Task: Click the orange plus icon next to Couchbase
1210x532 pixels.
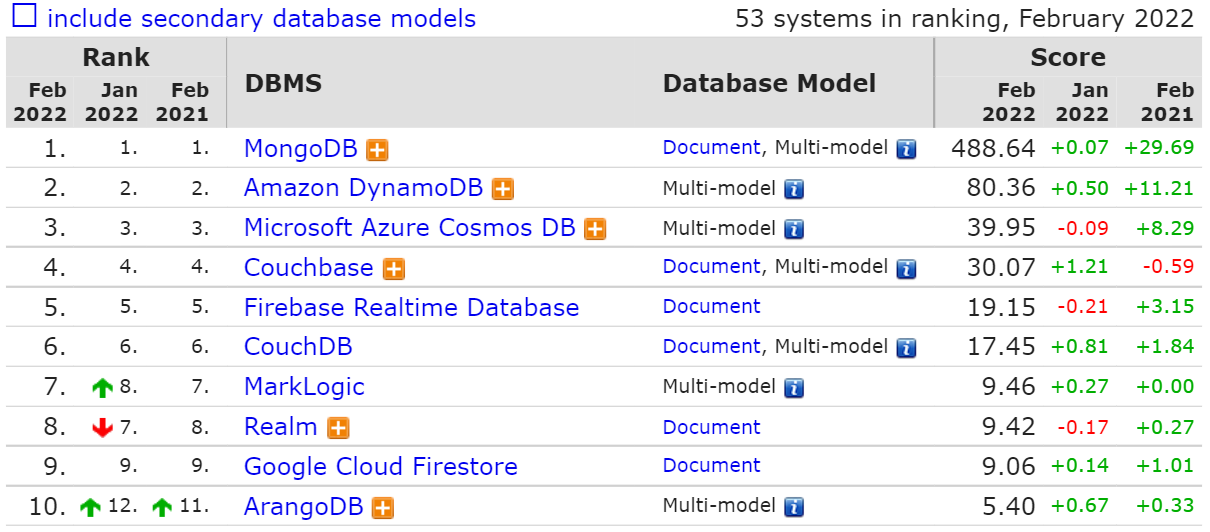Action: (394, 269)
